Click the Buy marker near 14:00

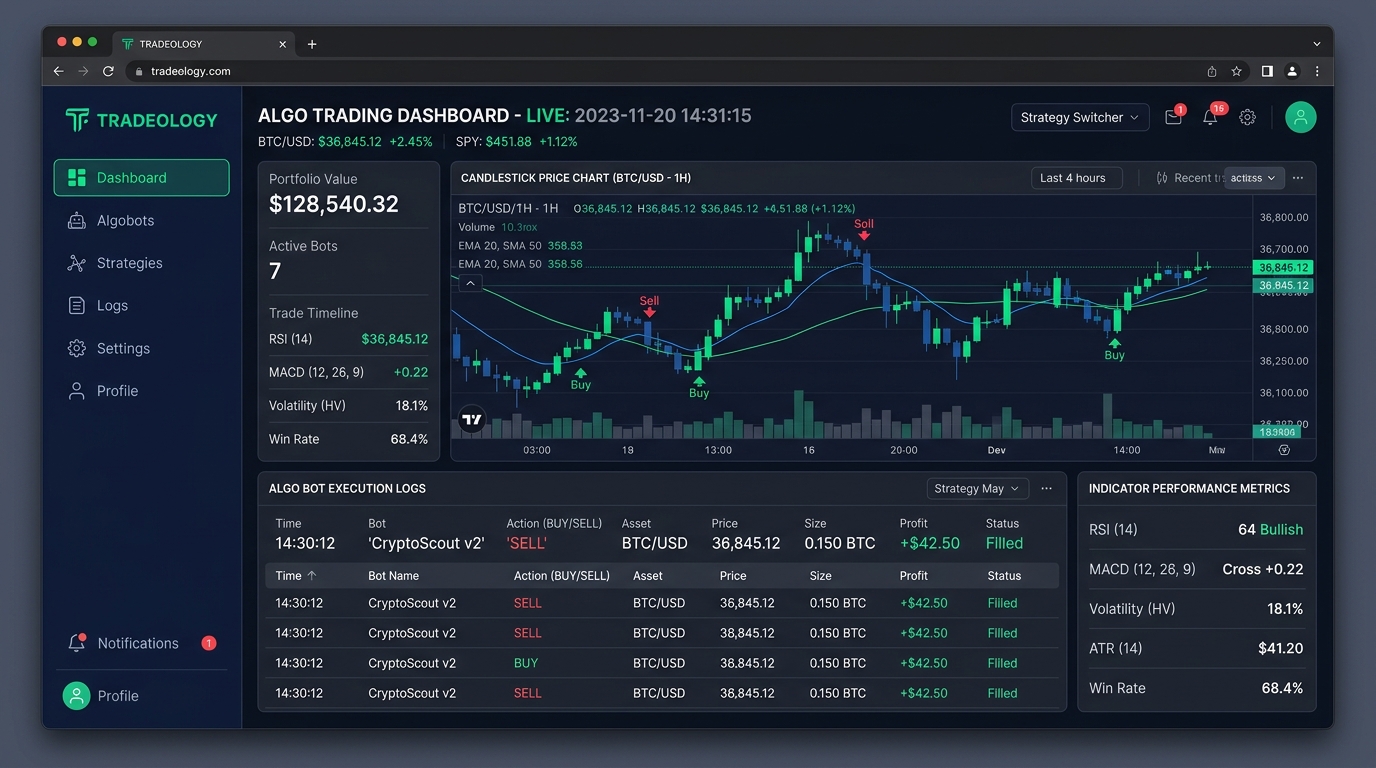tap(1114, 349)
